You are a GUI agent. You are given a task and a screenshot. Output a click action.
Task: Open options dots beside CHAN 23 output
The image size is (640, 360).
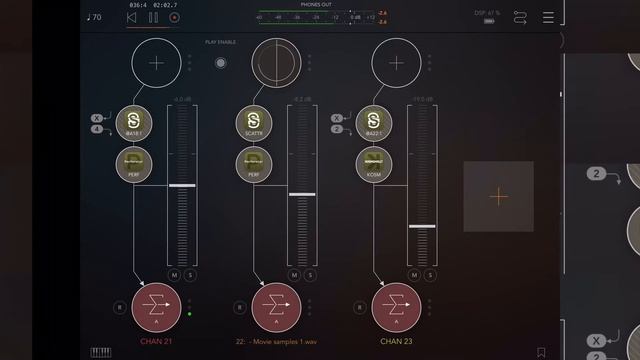[429, 307]
